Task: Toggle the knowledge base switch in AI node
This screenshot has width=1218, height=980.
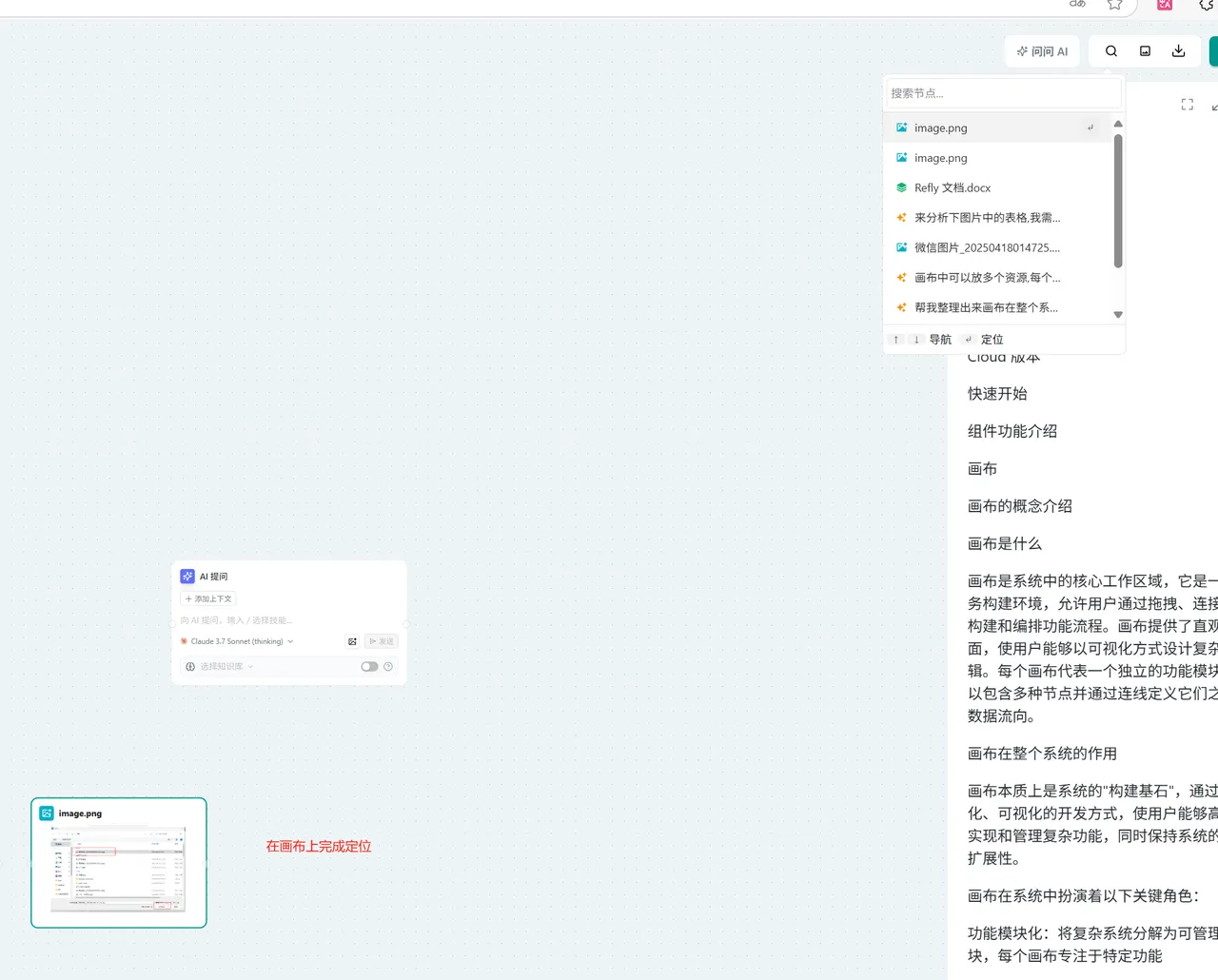Action: 369,667
